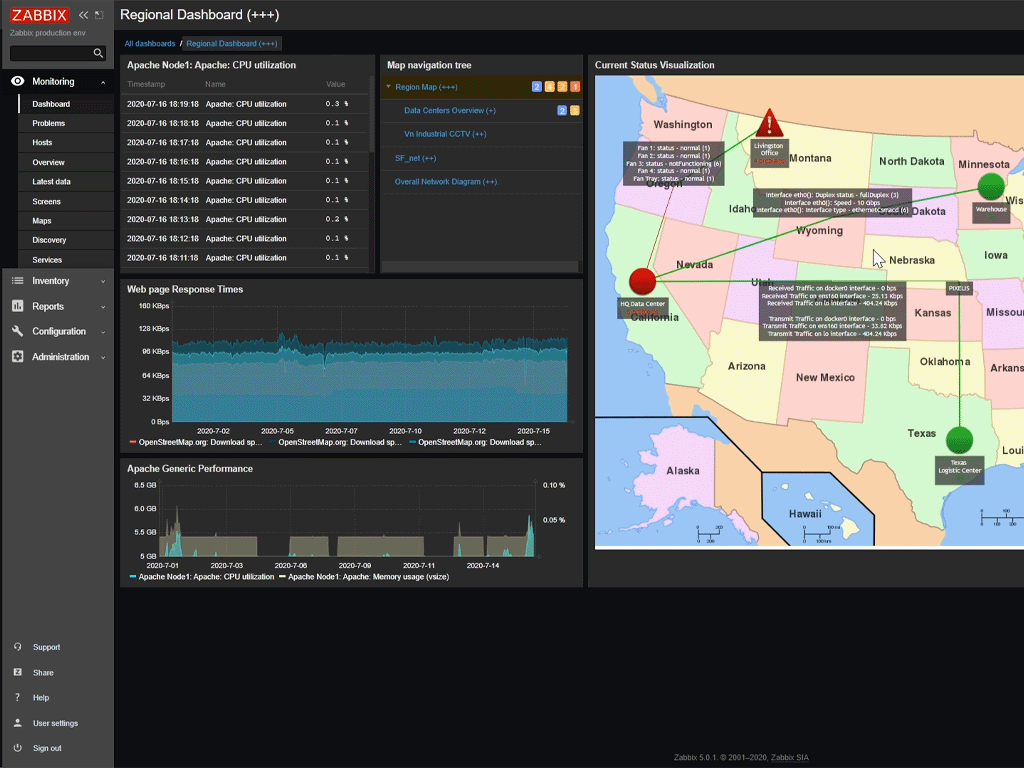Click the Reports chart icon
1024x768 pixels.
[x=18, y=306]
